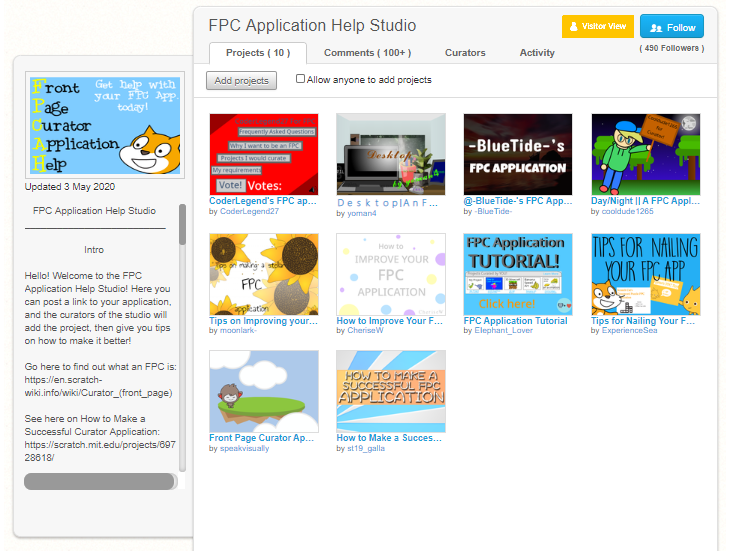Enable Allow anyone to add projects checkbox

(x=301, y=79)
